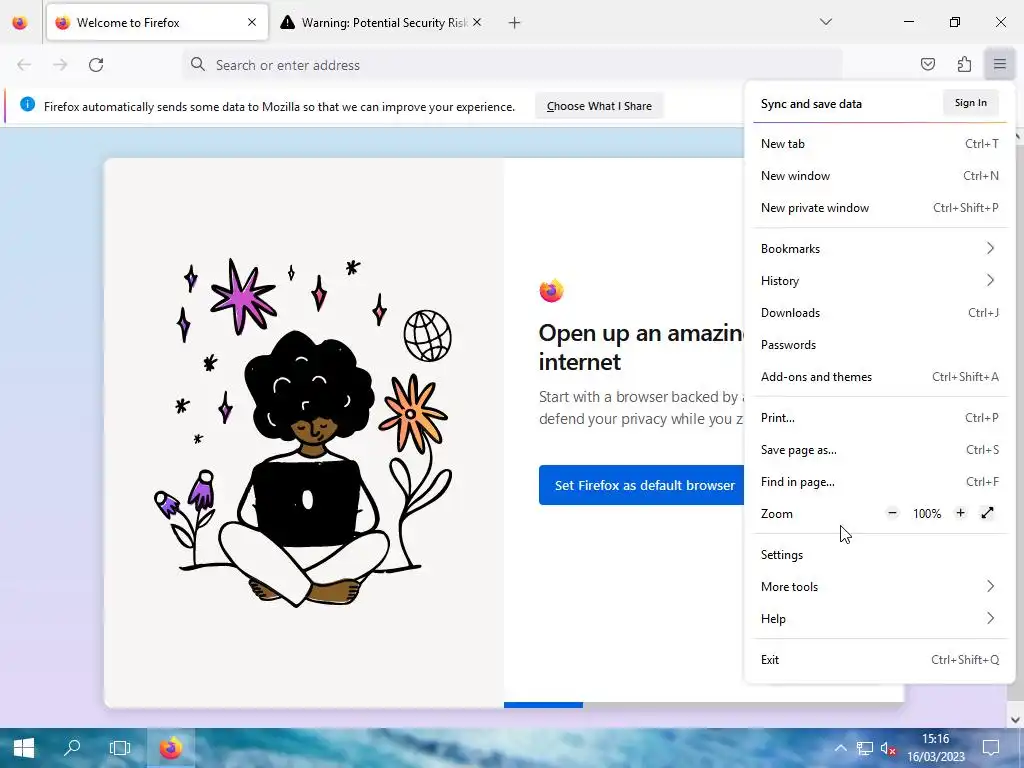Screen dimensions: 1024x768
Task: Open Settings from the menu
Action: click(880, 554)
